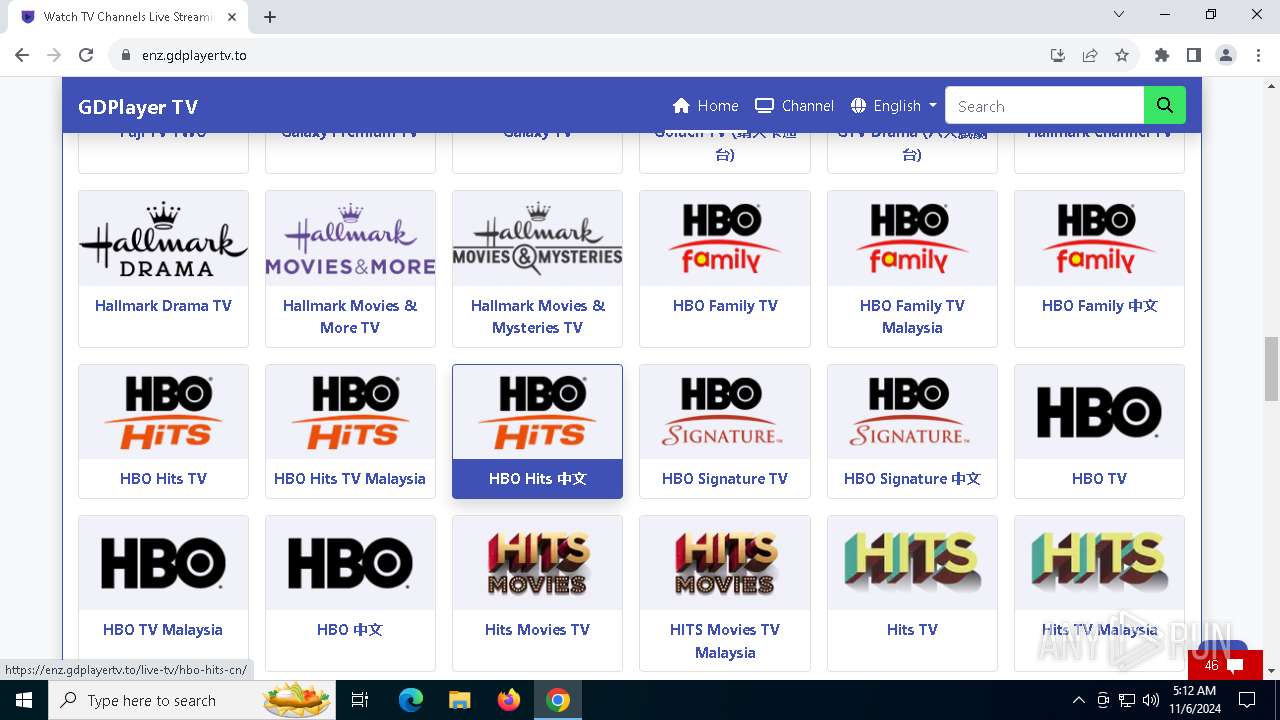
Task: Focus the site Search input field
Action: [1044, 106]
